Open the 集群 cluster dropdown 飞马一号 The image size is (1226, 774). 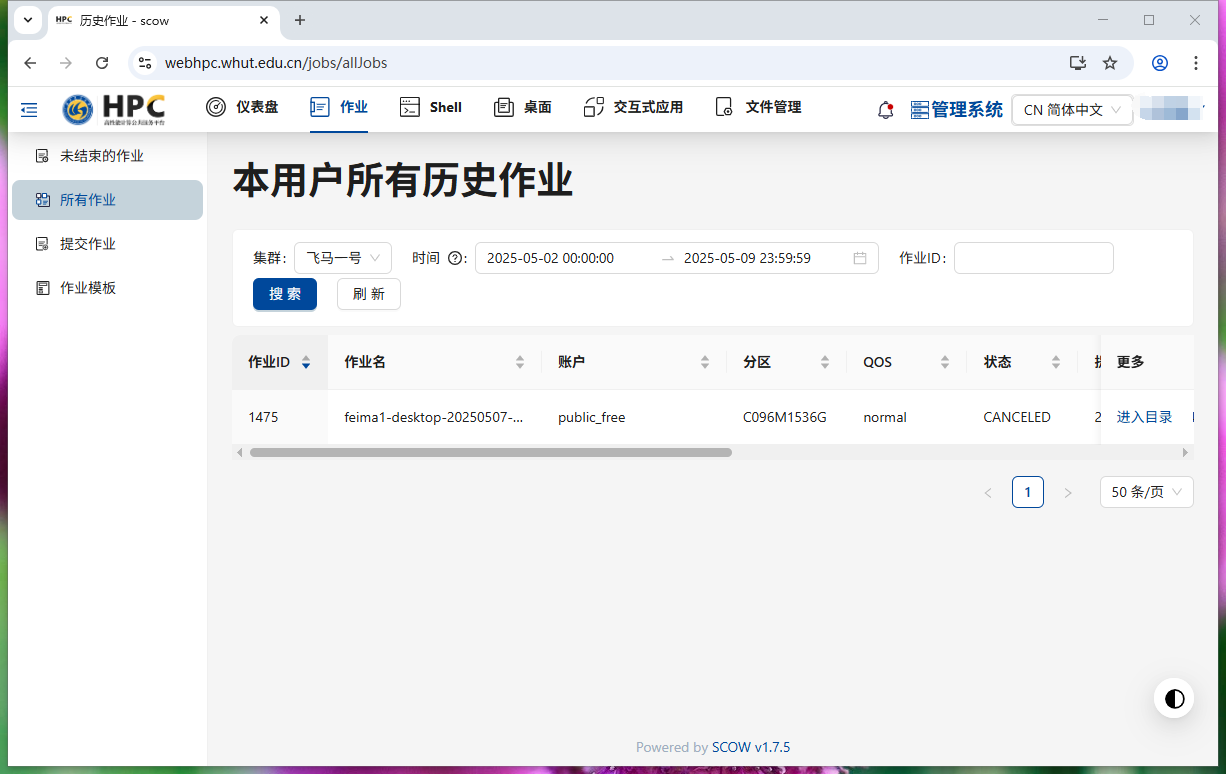pyautogui.click(x=343, y=258)
